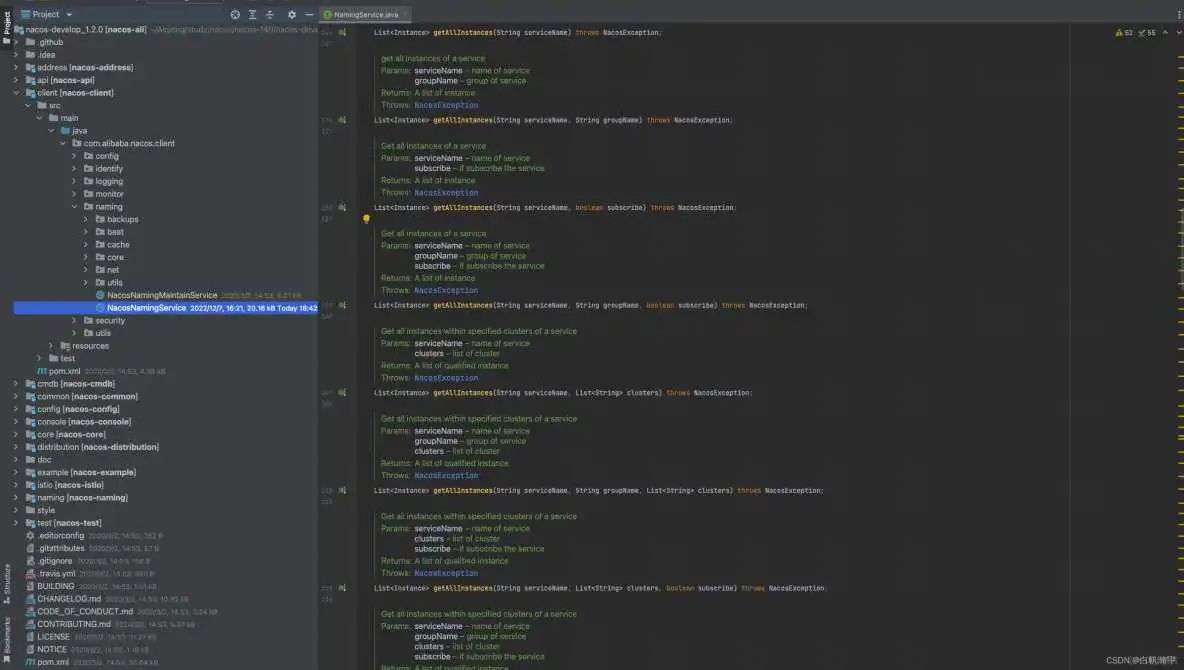Expand the address [nacos-address] module
1184x670 pixels.
16,67
